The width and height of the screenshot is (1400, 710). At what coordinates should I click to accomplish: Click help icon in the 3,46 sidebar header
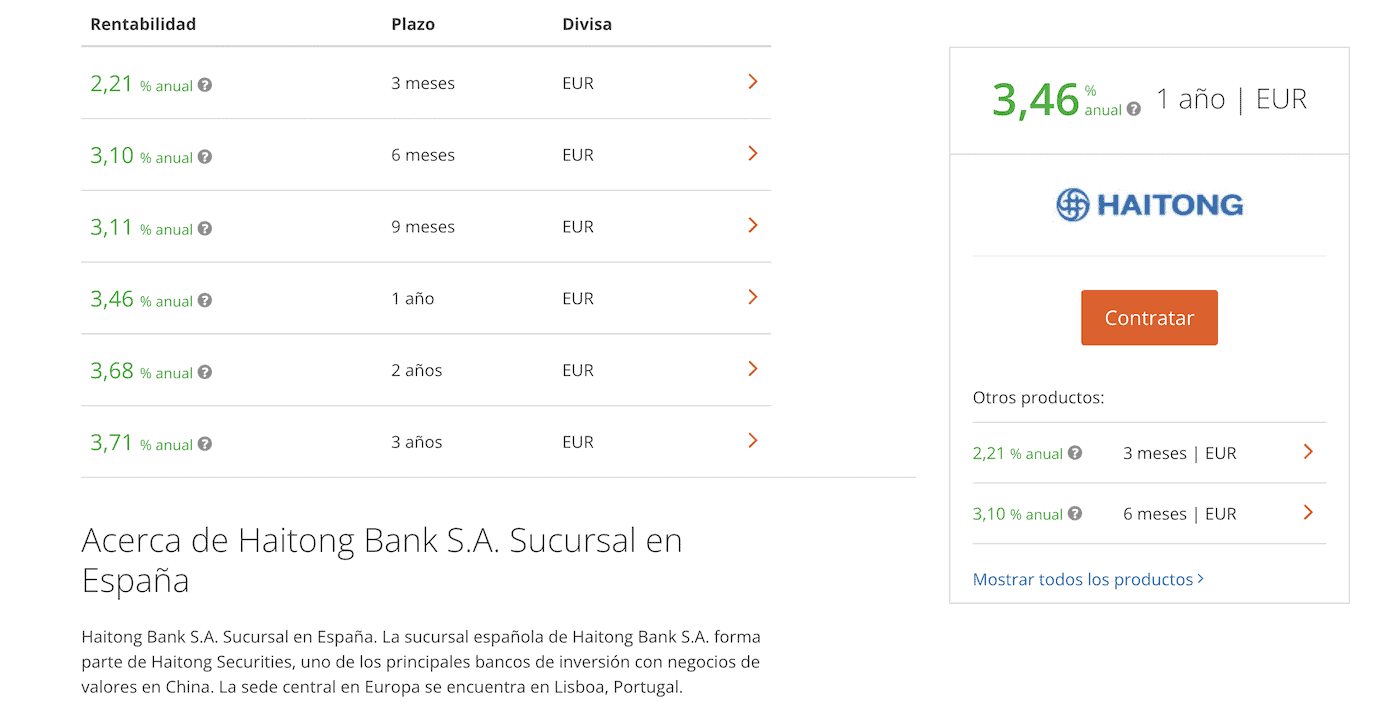pos(1134,109)
